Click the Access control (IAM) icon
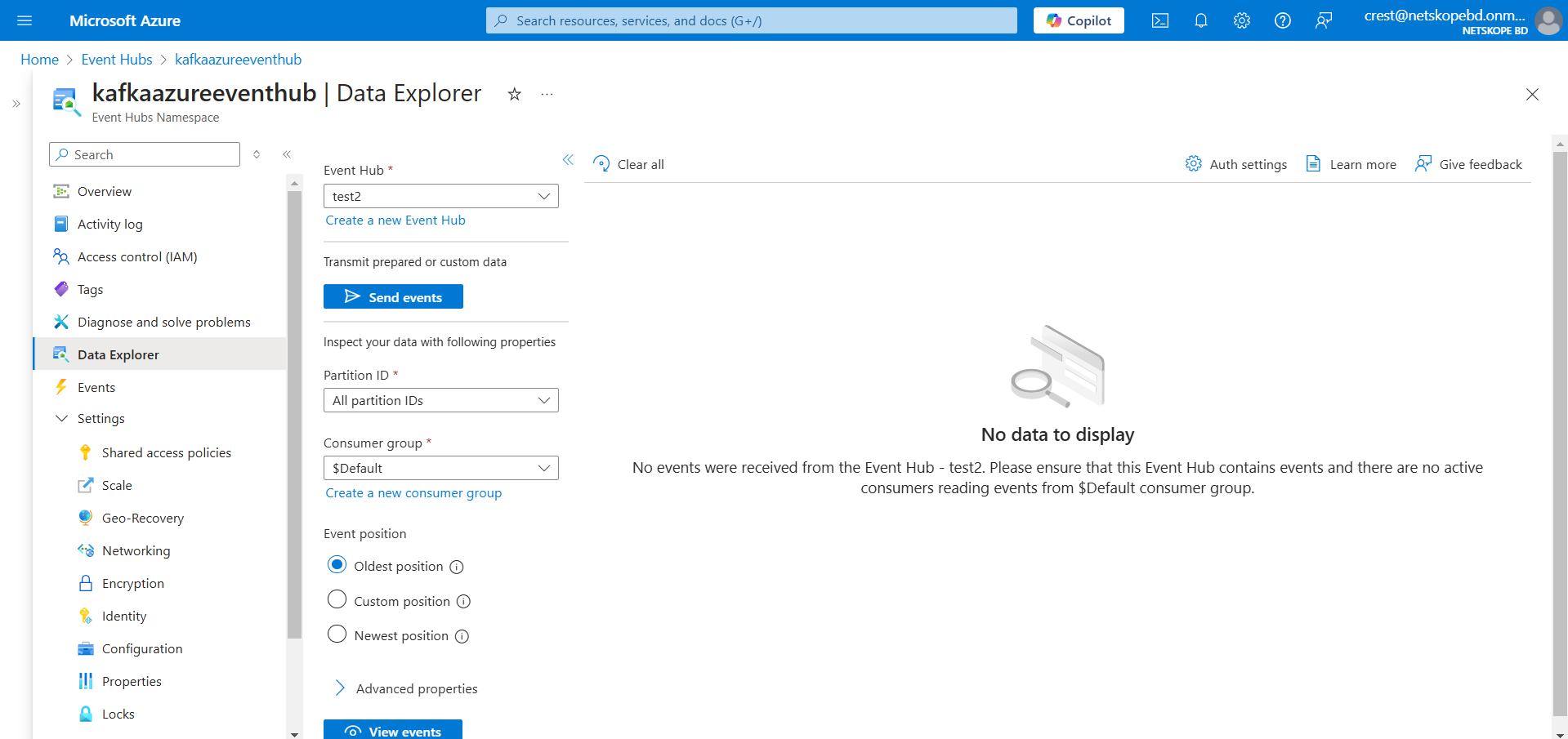 (61, 256)
